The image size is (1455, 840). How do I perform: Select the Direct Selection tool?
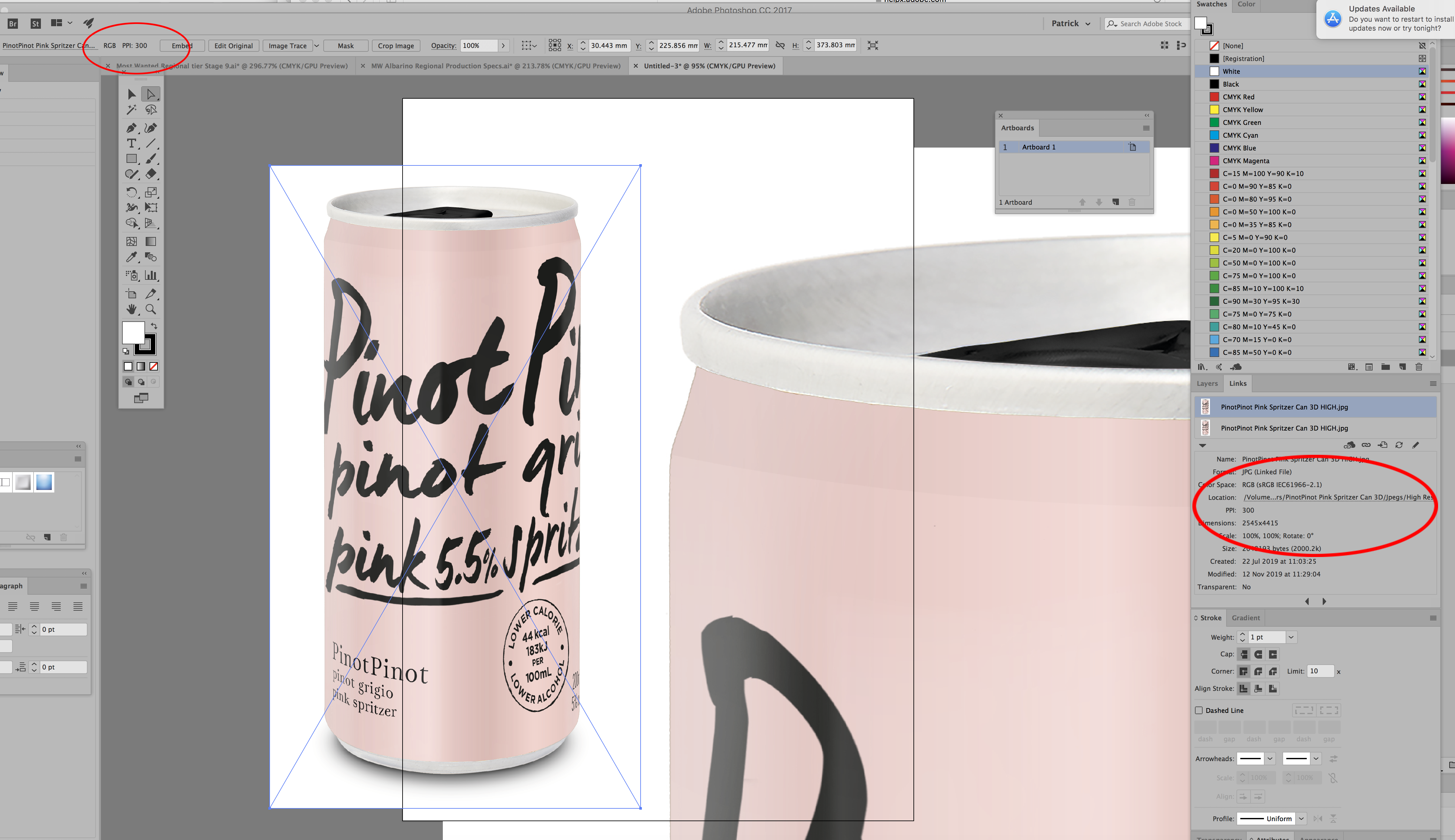tap(150, 94)
